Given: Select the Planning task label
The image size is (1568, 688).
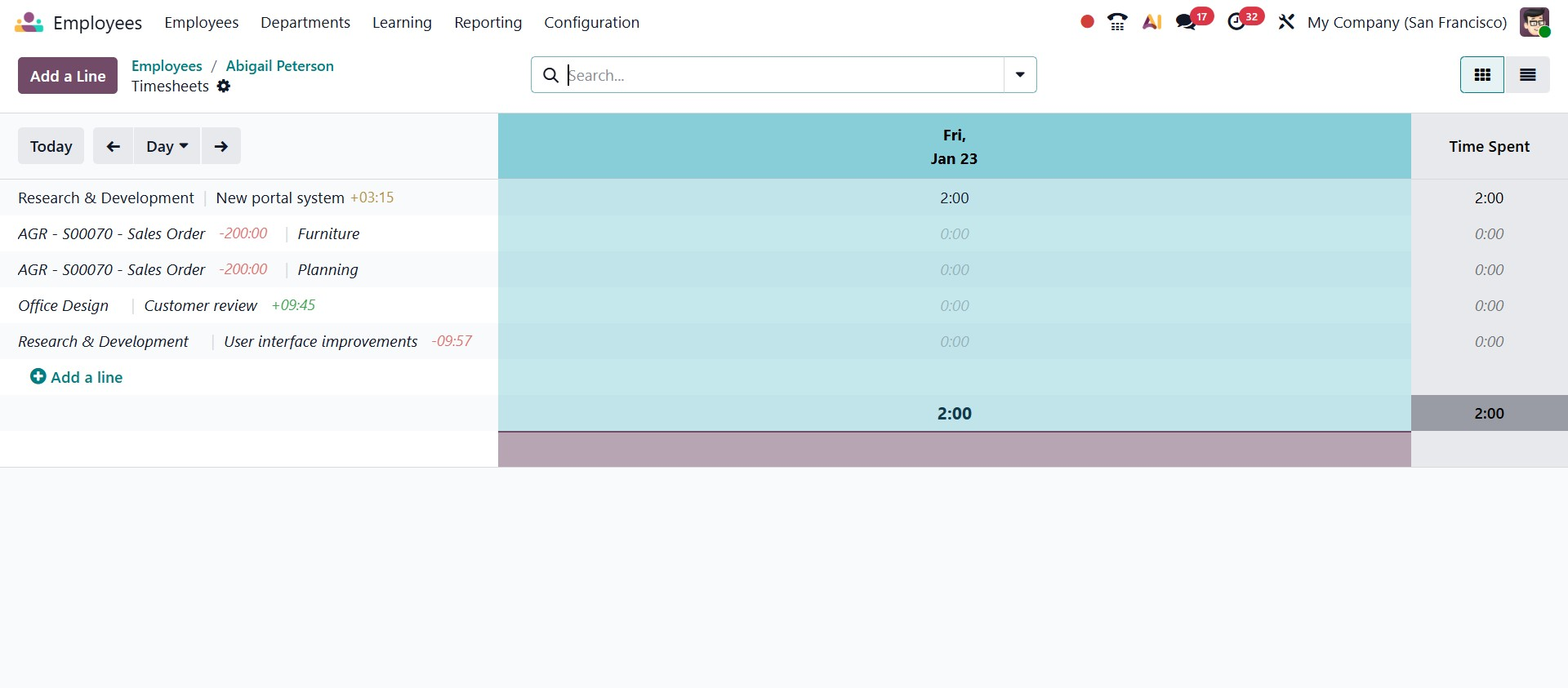Looking at the screenshot, I should 327,269.
